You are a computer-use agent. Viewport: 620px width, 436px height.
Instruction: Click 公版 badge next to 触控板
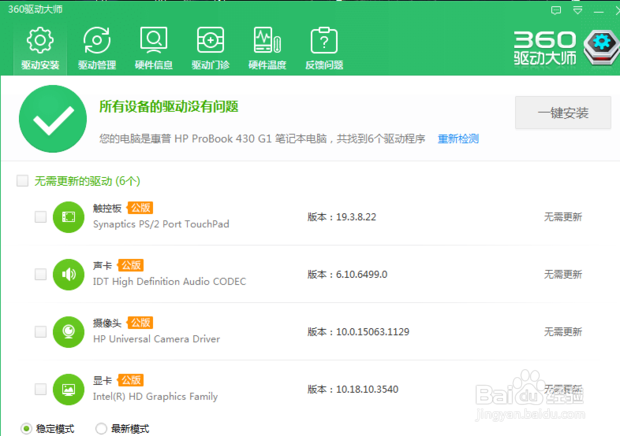(140, 208)
